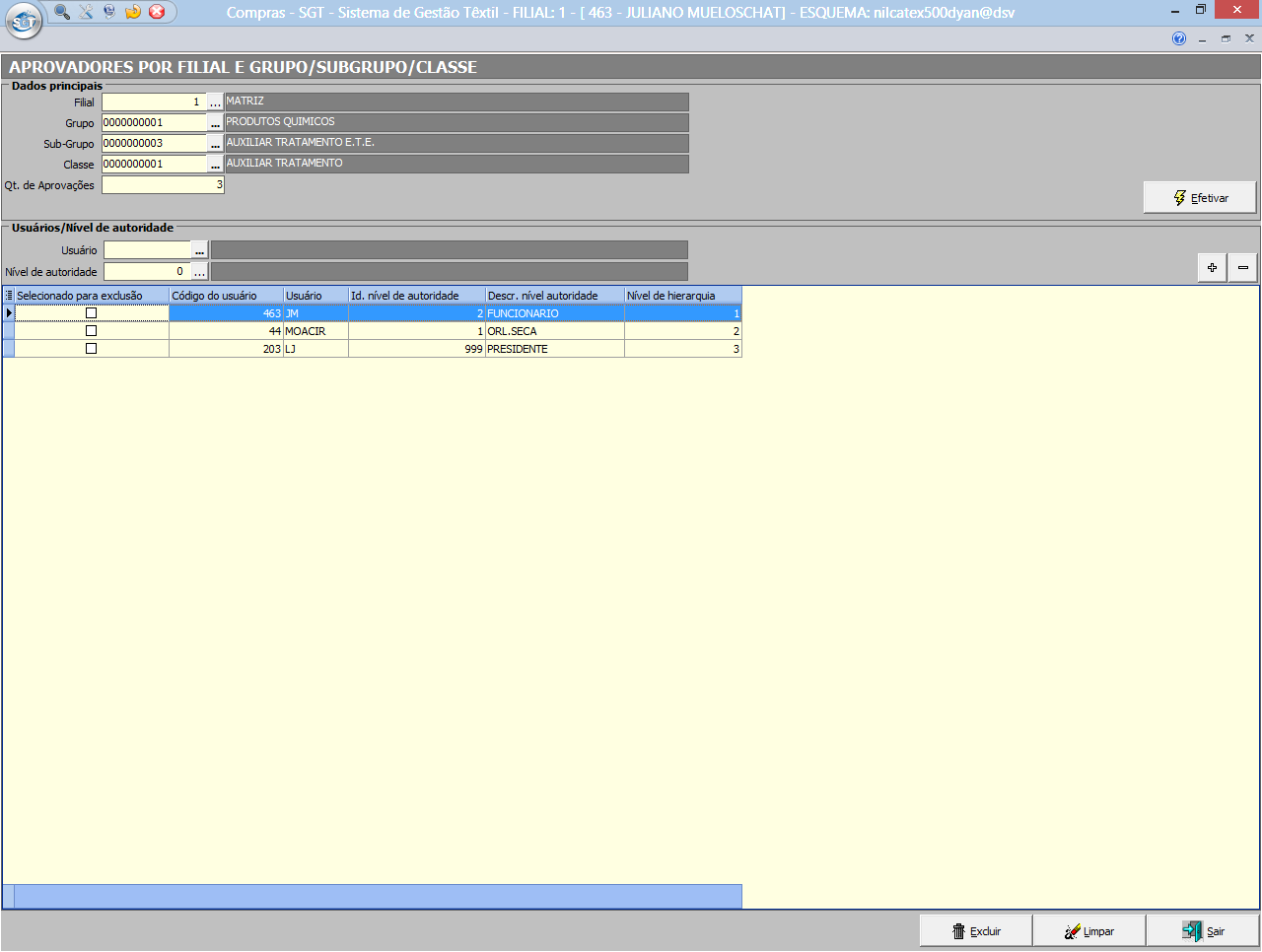
Task: Click the 'Qt. de Aprovações' input field
Action: coord(163,185)
